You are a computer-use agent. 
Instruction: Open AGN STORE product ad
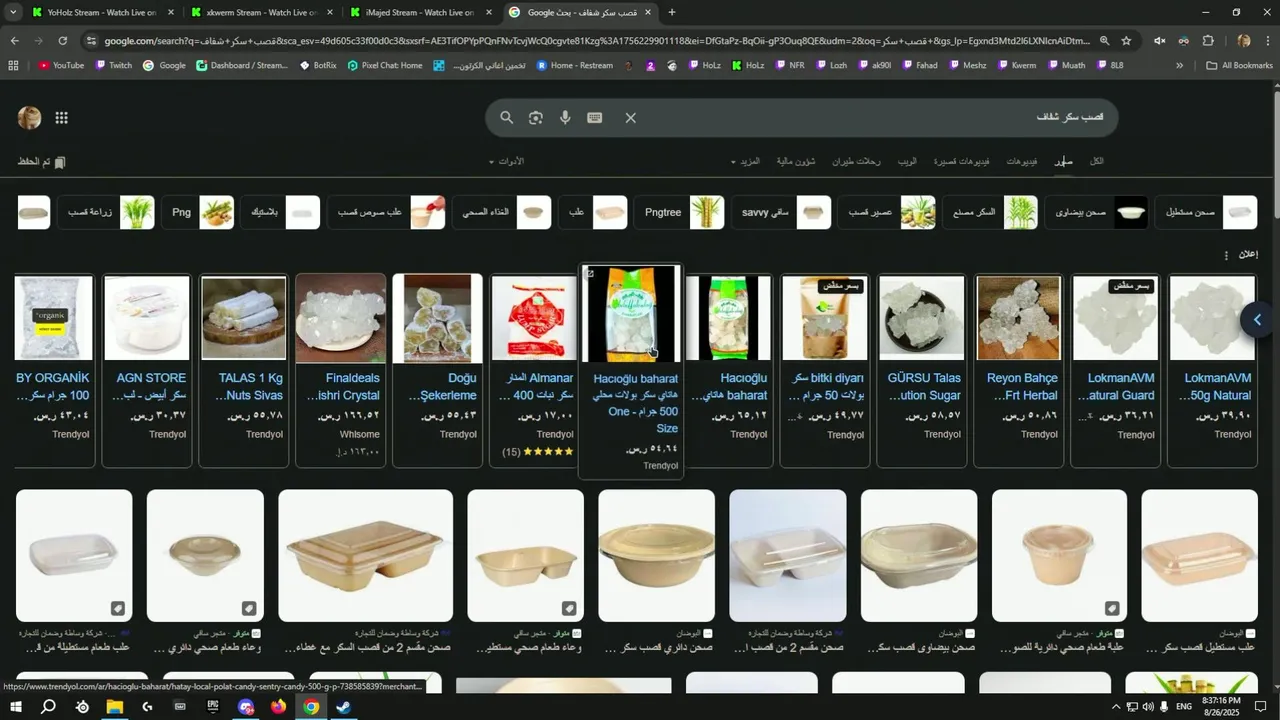pos(147,370)
